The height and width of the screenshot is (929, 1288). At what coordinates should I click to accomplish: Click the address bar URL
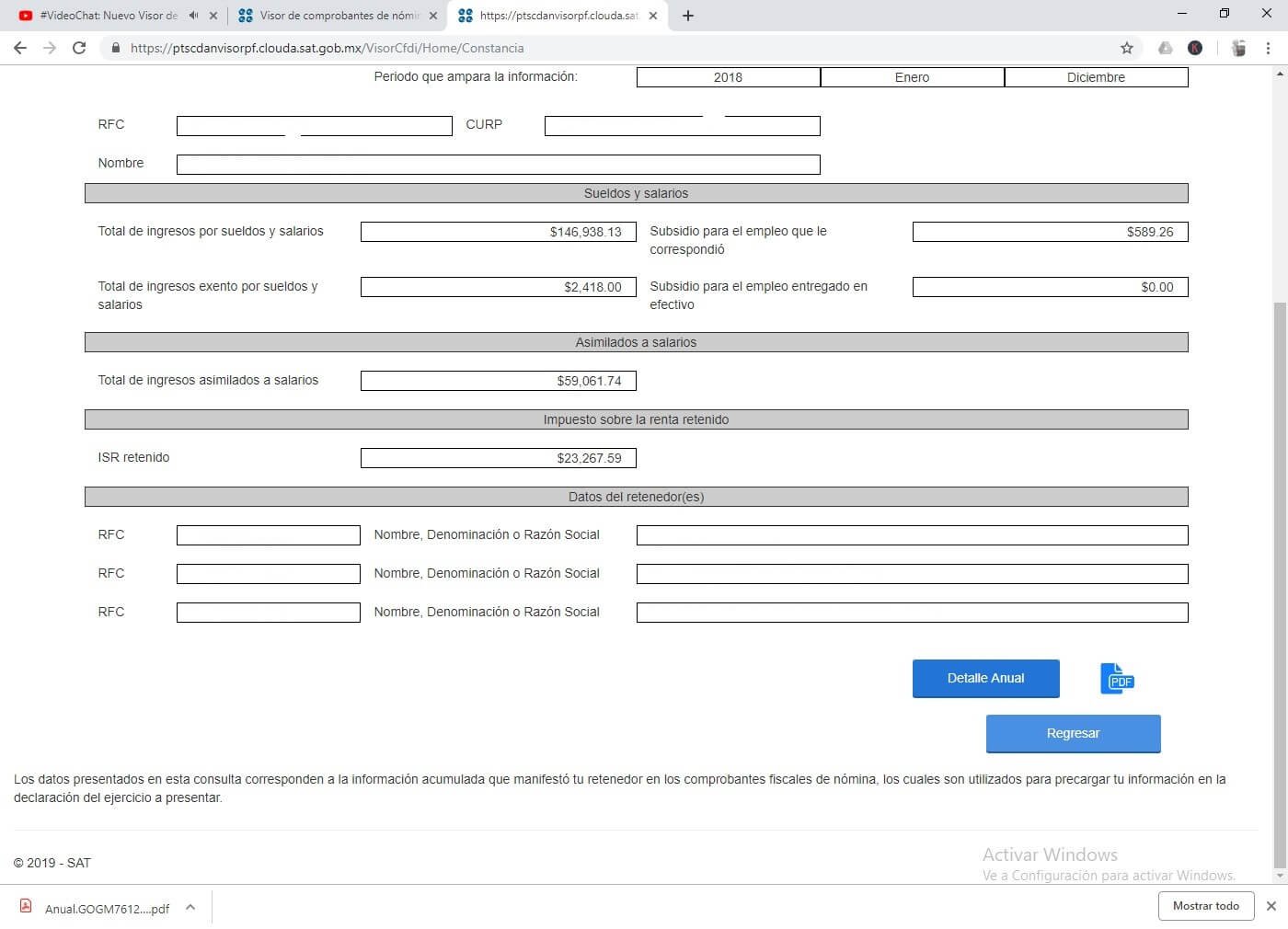[x=328, y=48]
